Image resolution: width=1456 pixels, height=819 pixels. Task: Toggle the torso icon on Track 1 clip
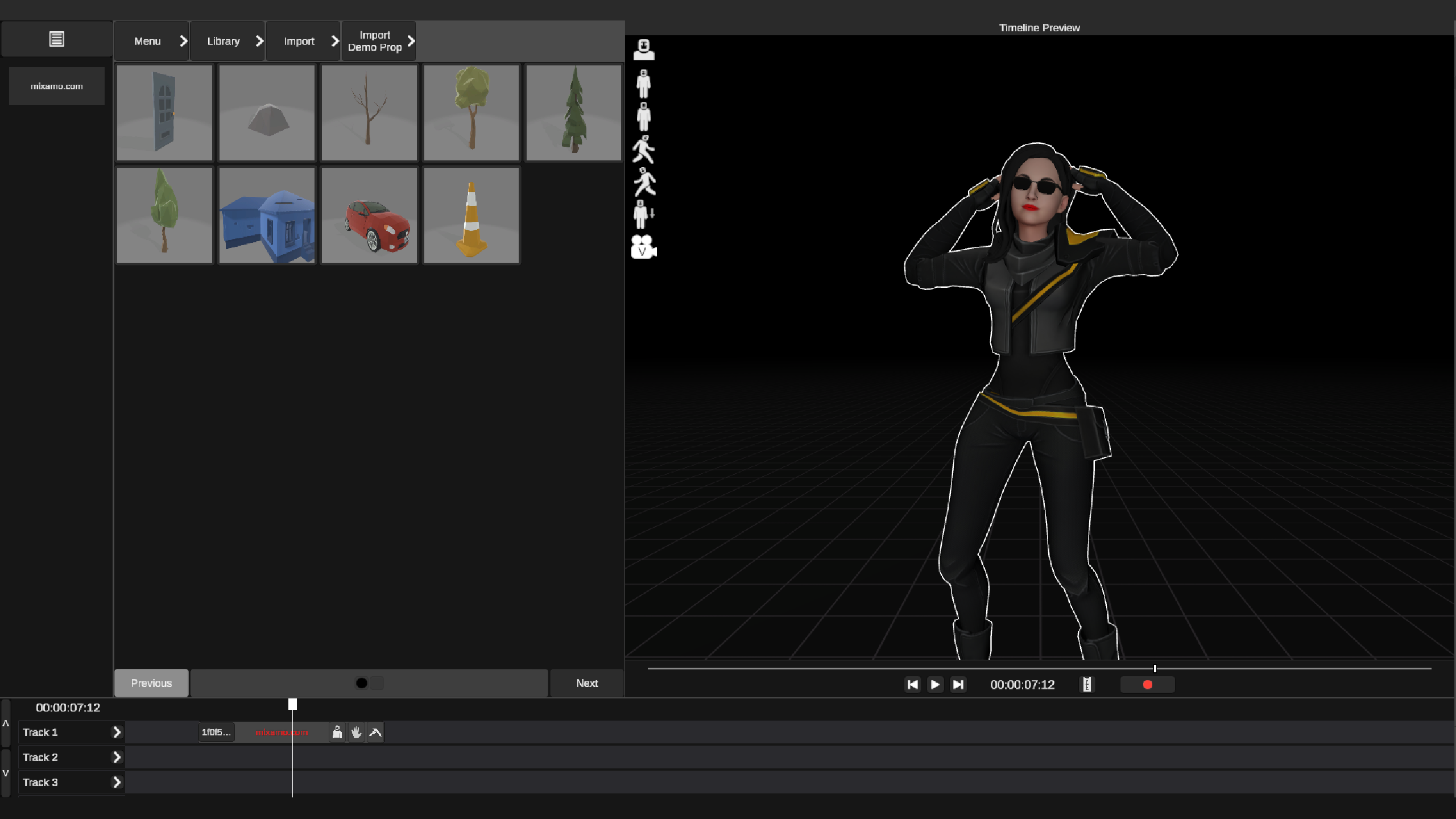pos(337,732)
